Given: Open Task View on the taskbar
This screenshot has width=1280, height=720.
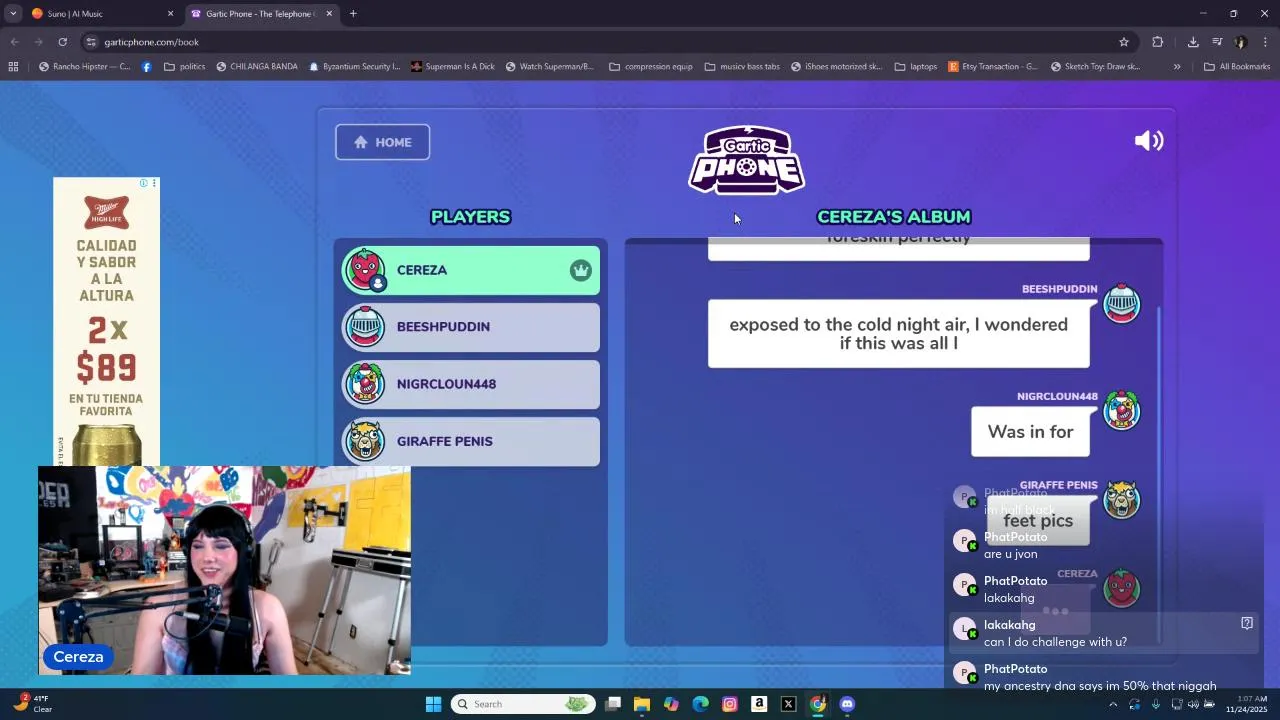Looking at the screenshot, I should [x=613, y=704].
